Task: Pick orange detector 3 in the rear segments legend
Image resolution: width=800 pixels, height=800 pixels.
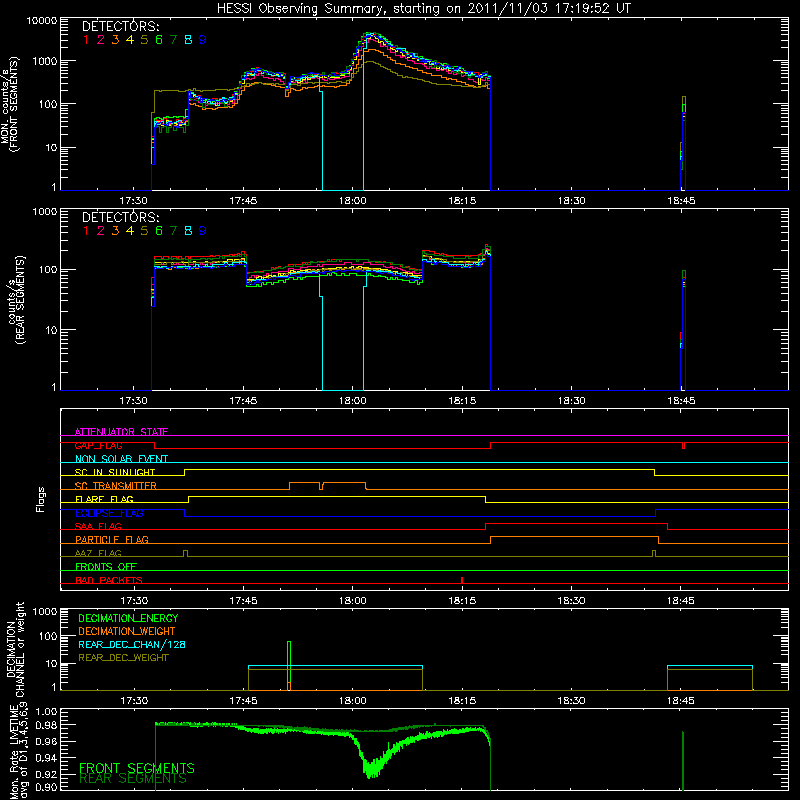Action: click(115, 231)
